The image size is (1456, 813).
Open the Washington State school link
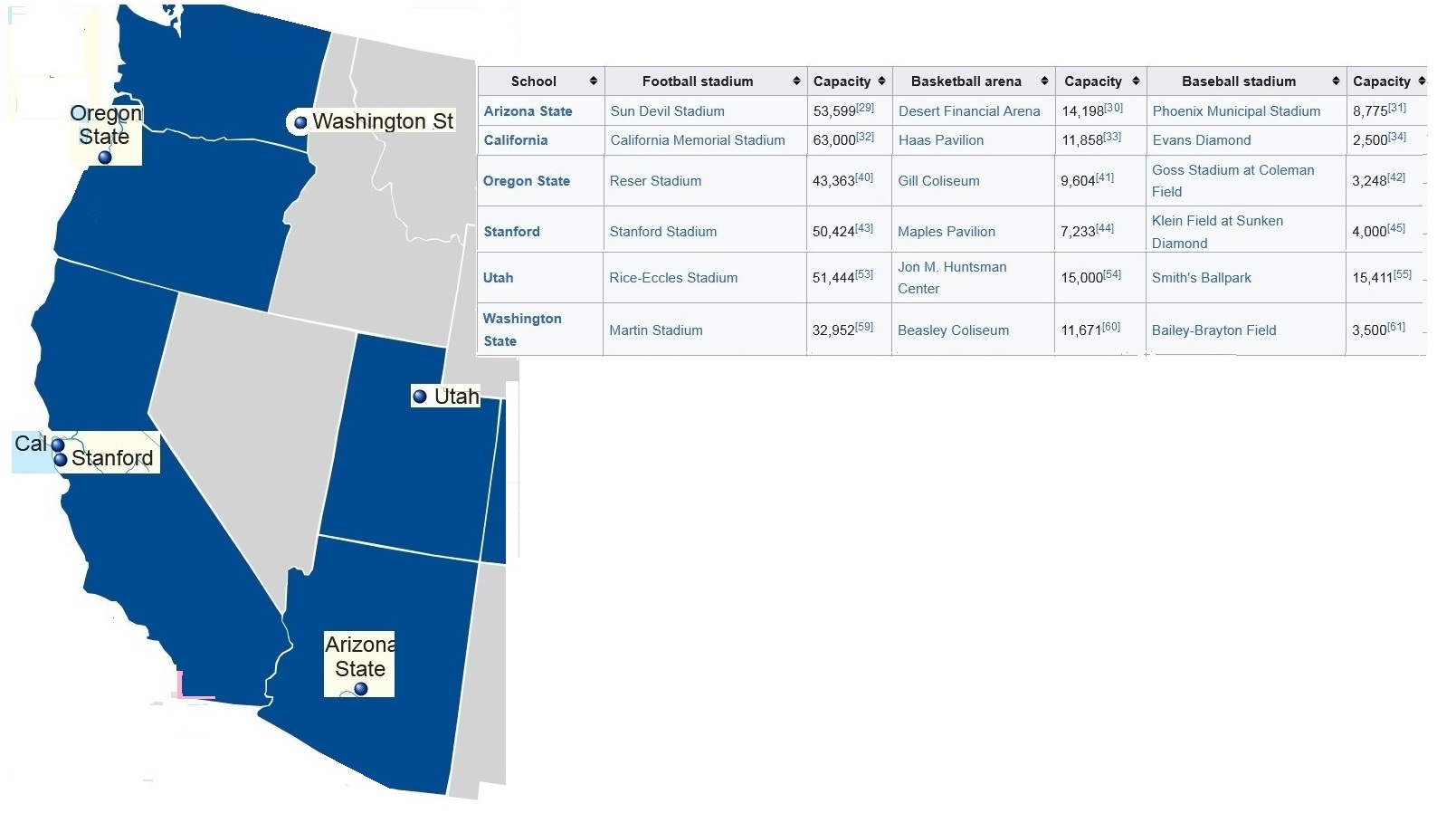pyautogui.click(x=522, y=330)
